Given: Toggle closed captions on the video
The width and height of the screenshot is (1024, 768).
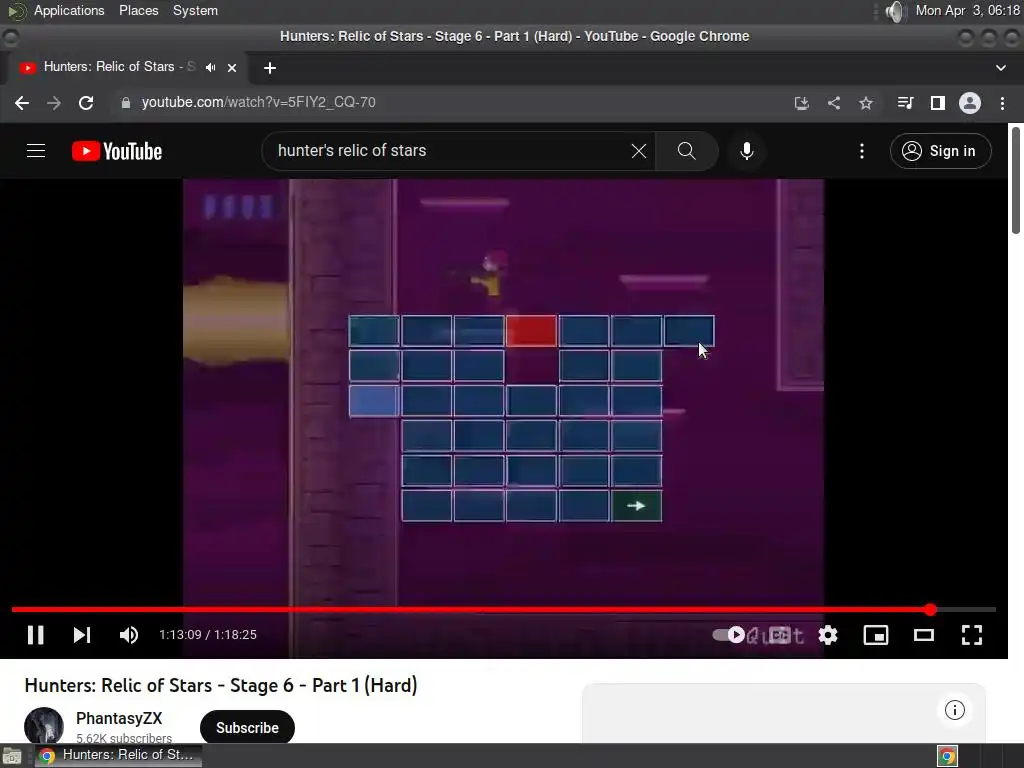Looking at the screenshot, I should coord(780,635).
